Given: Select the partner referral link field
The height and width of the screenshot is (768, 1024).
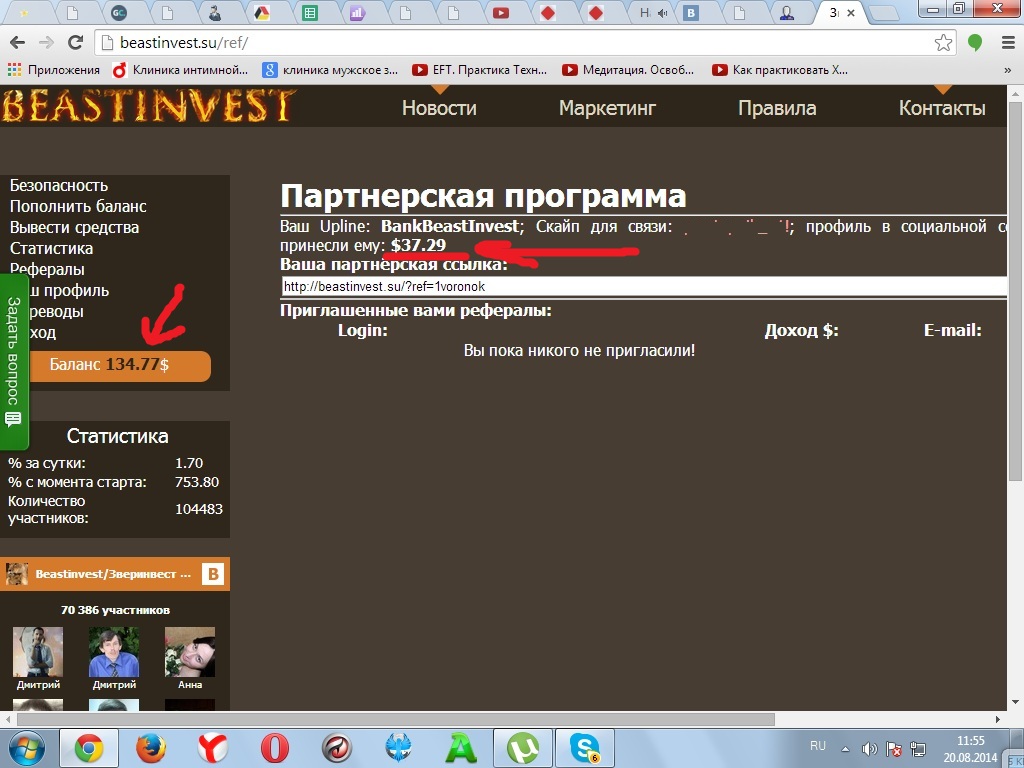Looking at the screenshot, I should tap(644, 287).
